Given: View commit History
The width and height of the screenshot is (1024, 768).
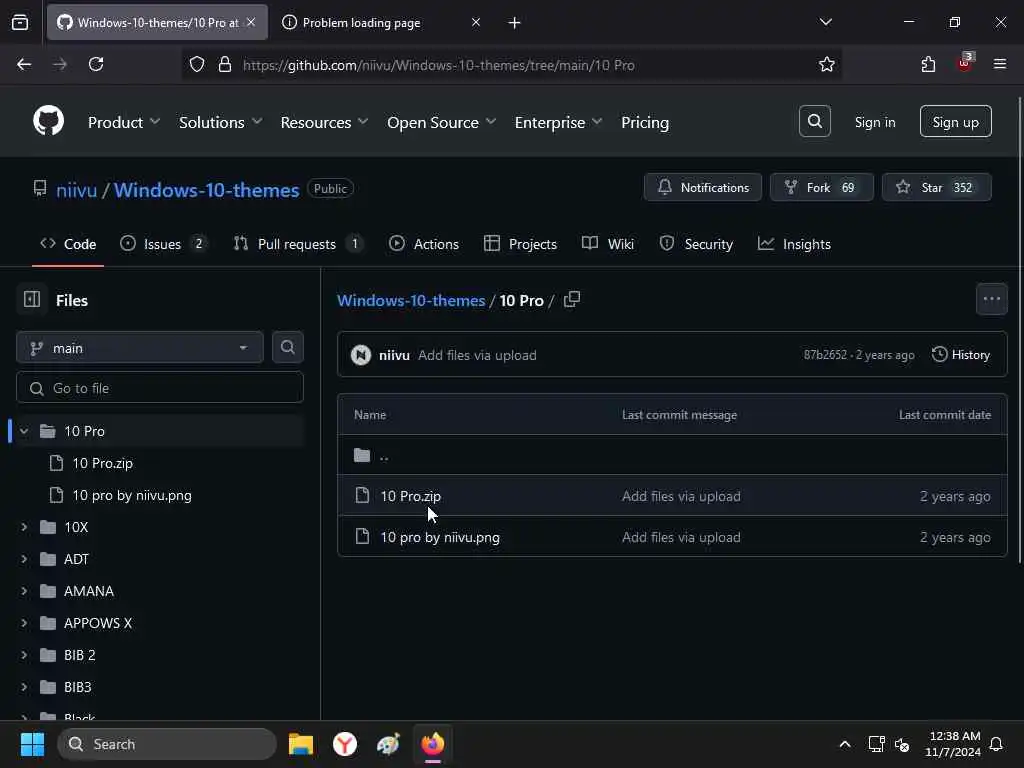Looking at the screenshot, I should pos(961,355).
